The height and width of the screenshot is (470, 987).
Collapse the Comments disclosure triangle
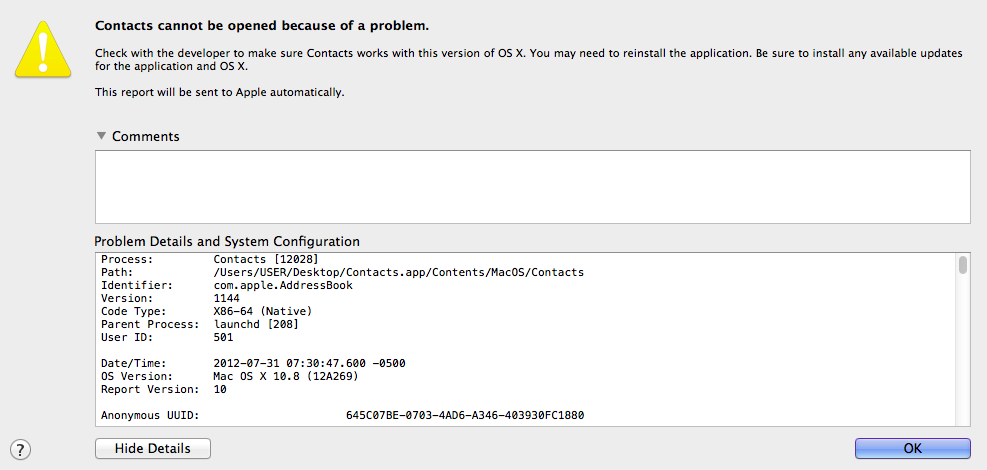(x=101, y=136)
